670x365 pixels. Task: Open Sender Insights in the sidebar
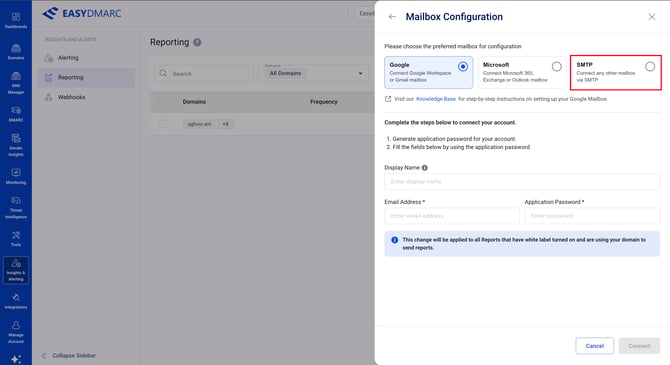16,145
